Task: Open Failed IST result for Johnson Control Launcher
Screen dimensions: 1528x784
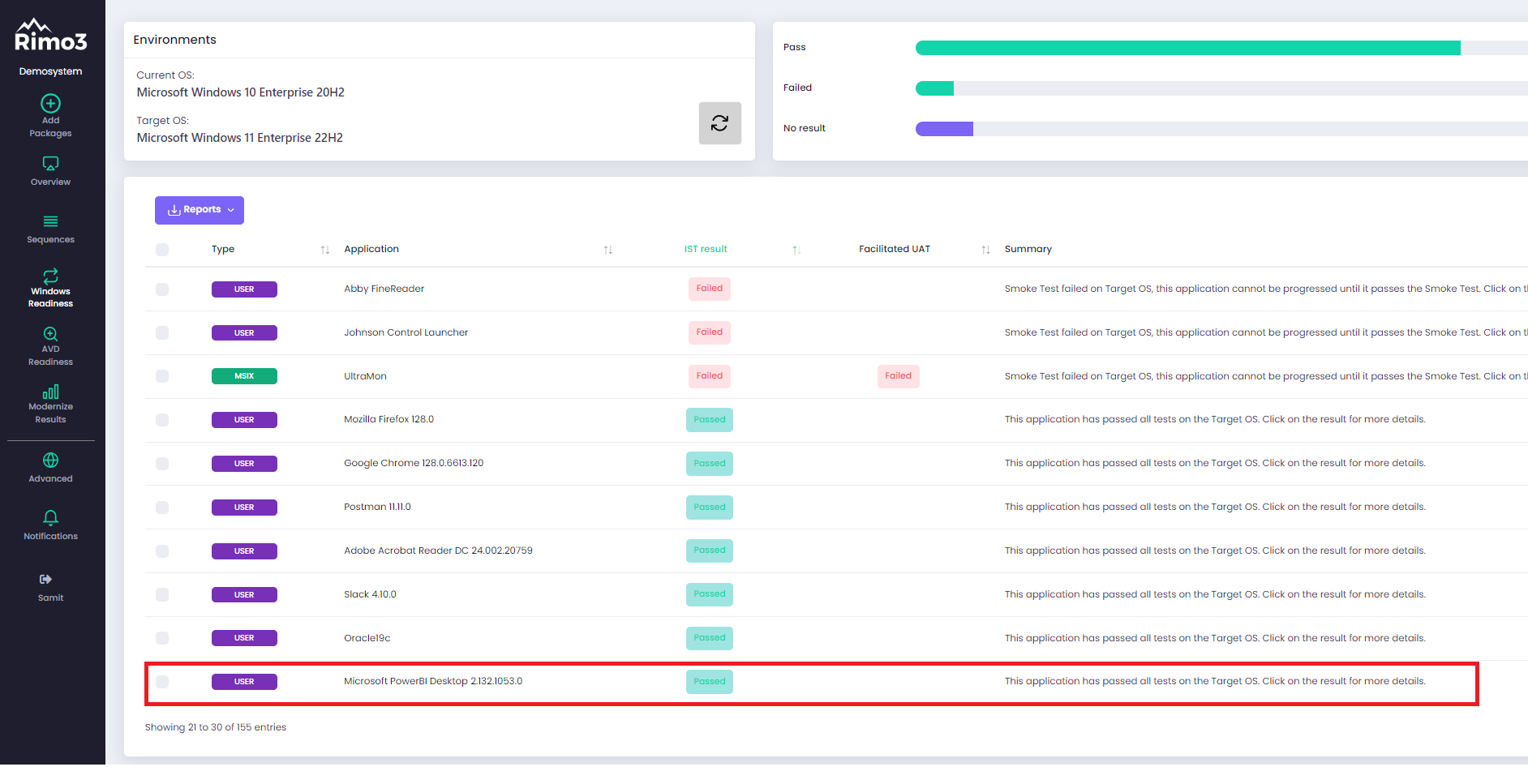Action: click(709, 332)
